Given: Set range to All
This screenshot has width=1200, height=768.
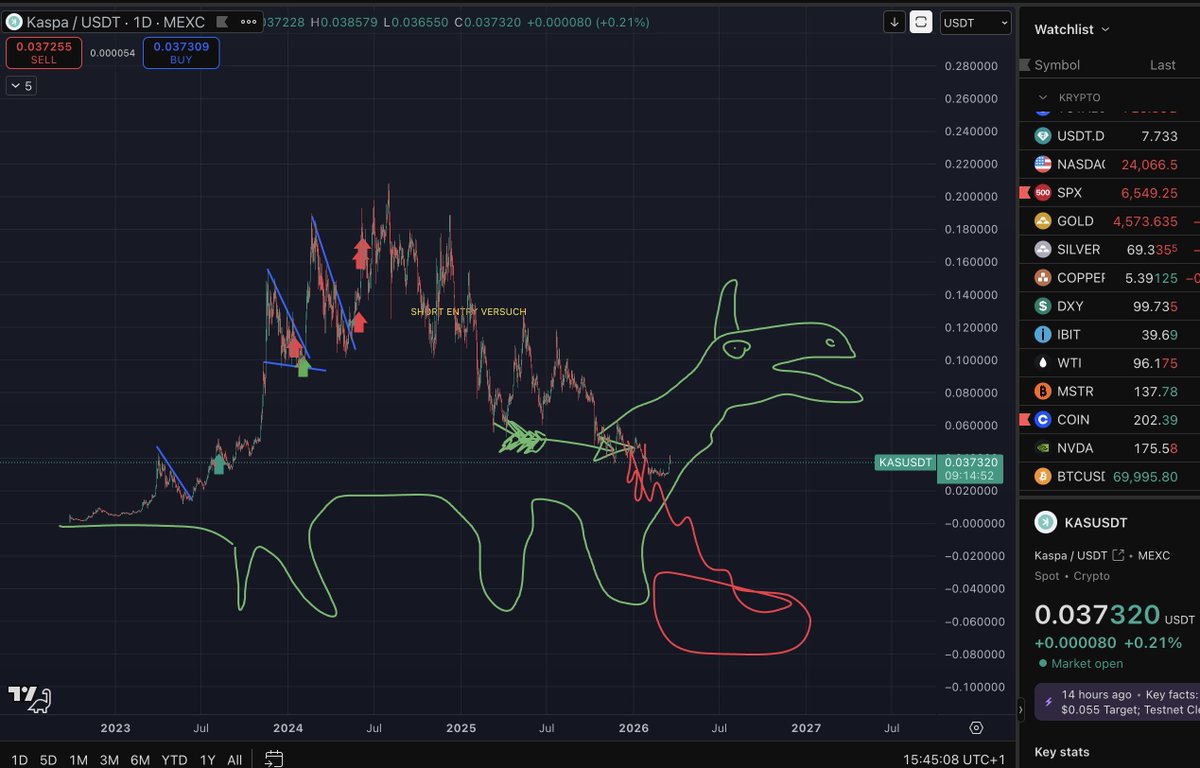Looking at the screenshot, I should [x=234, y=759].
